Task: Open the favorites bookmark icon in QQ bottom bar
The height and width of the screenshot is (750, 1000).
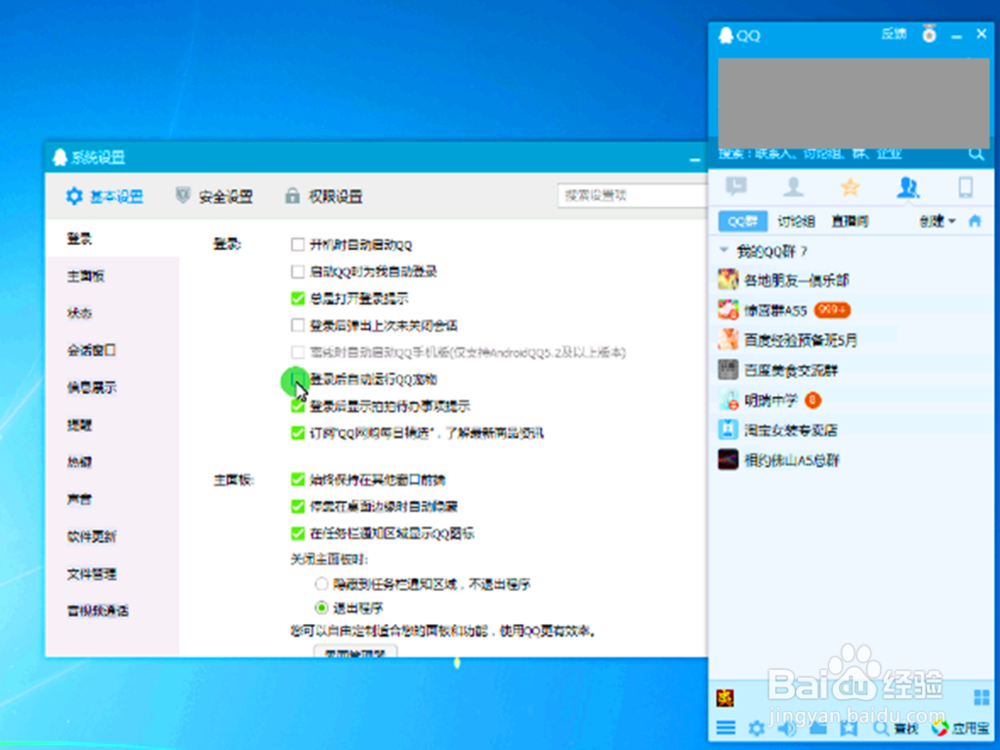Action: (x=848, y=728)
